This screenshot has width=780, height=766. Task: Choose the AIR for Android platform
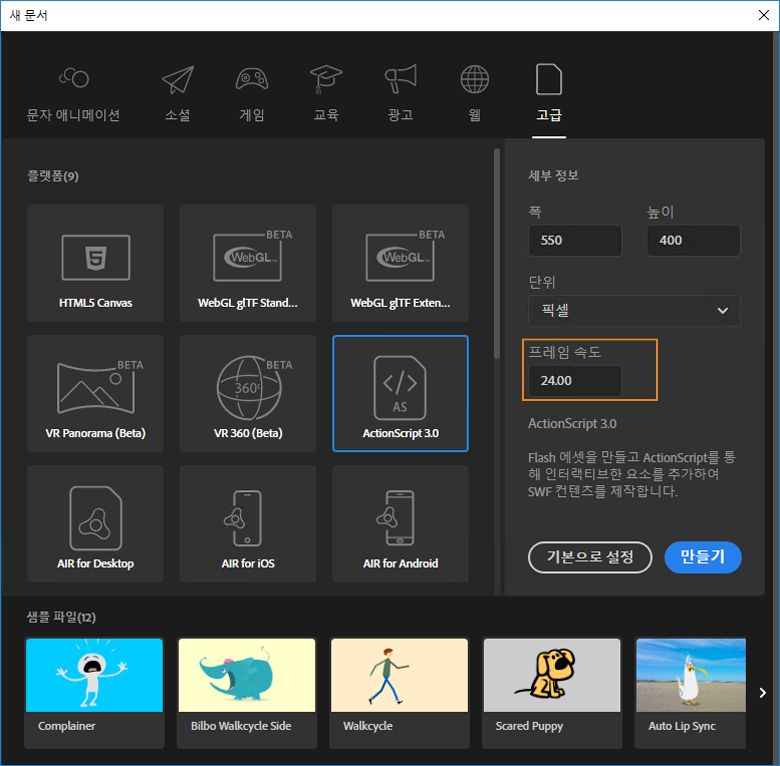(400, 524)
